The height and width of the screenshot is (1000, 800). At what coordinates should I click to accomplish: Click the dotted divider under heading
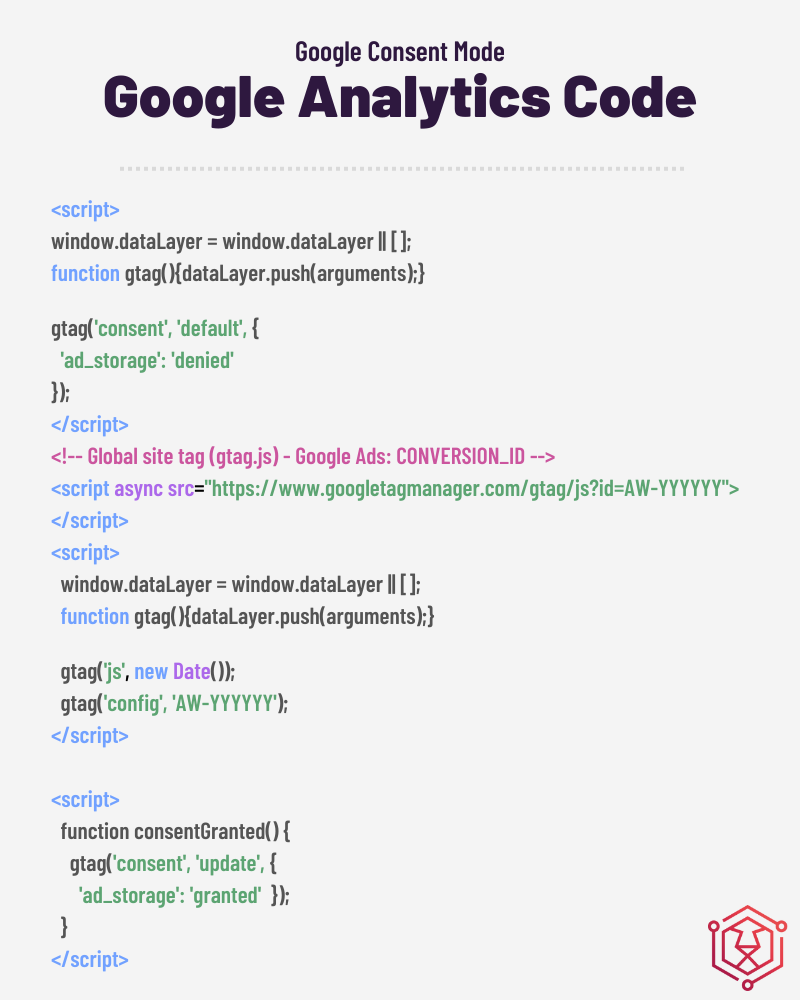400,168
